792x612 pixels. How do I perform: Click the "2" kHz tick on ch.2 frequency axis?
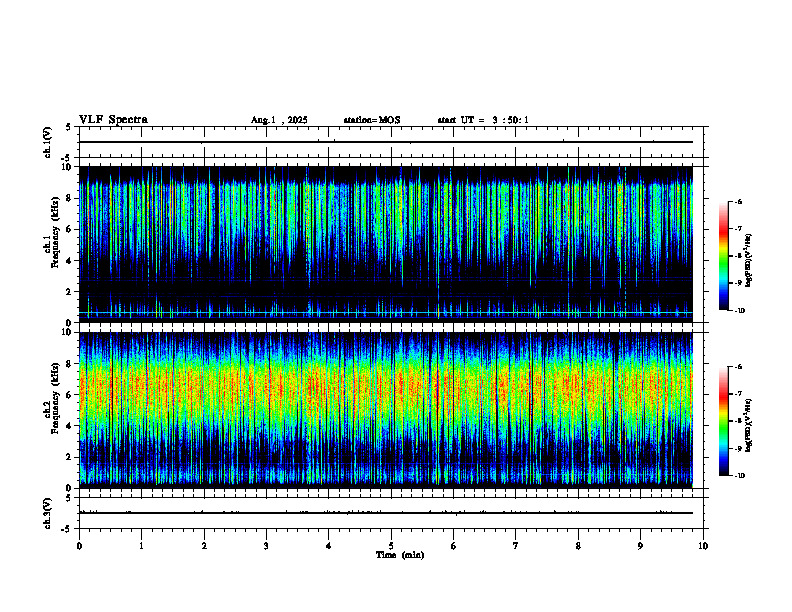(x=70, y=457)
